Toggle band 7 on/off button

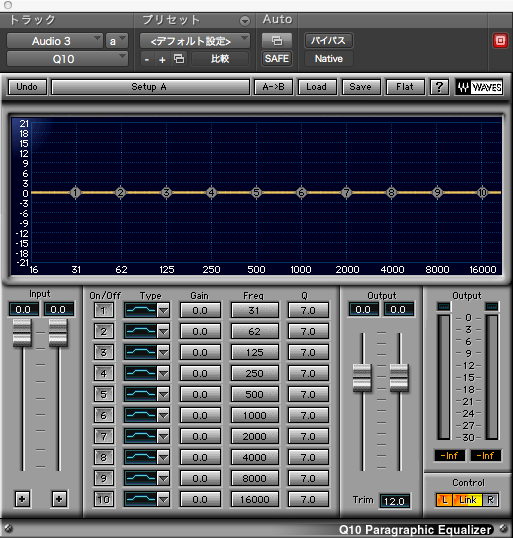point(103,436)
